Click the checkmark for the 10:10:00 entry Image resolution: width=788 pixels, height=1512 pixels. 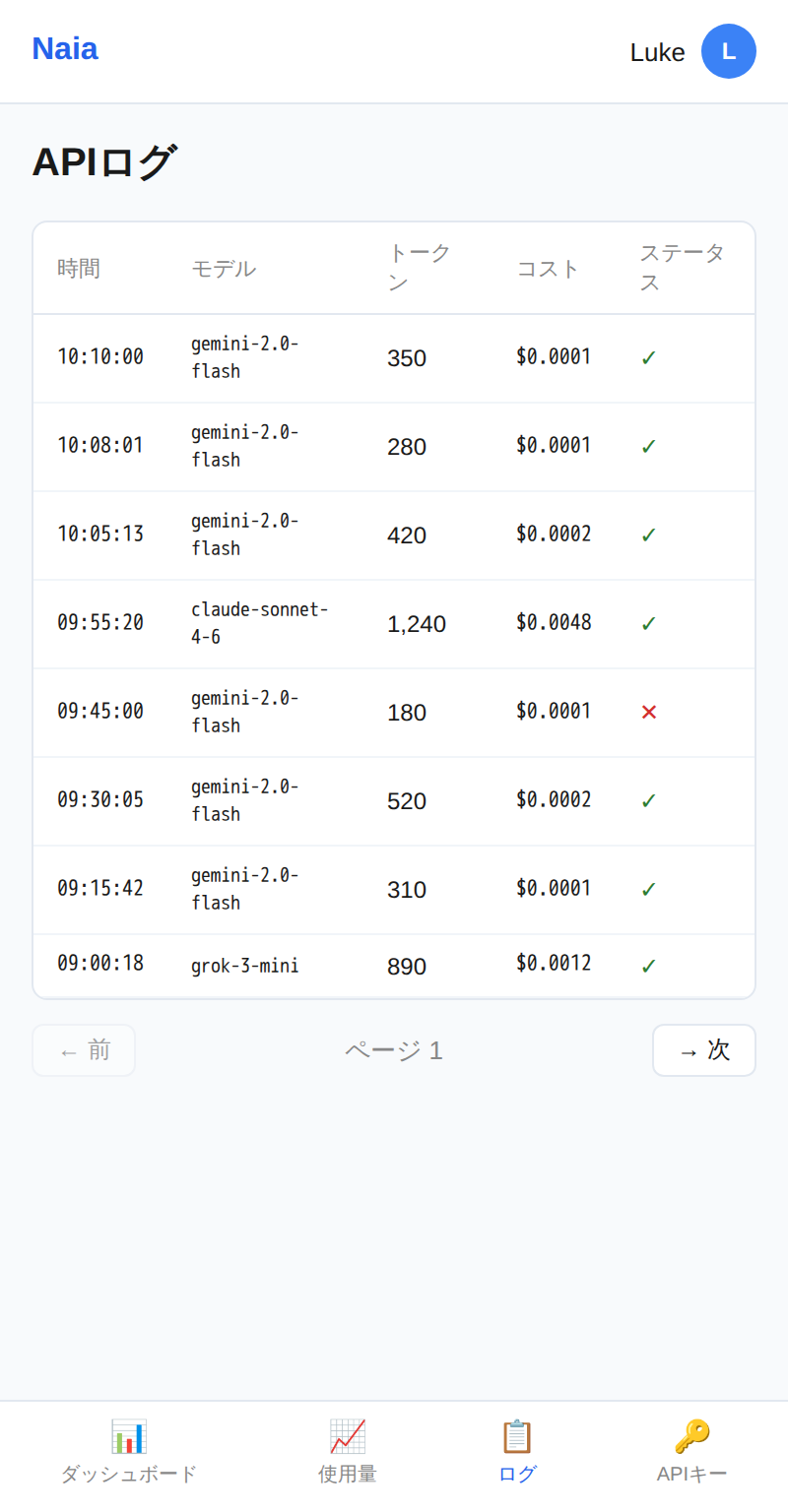(x=648, y=357)
